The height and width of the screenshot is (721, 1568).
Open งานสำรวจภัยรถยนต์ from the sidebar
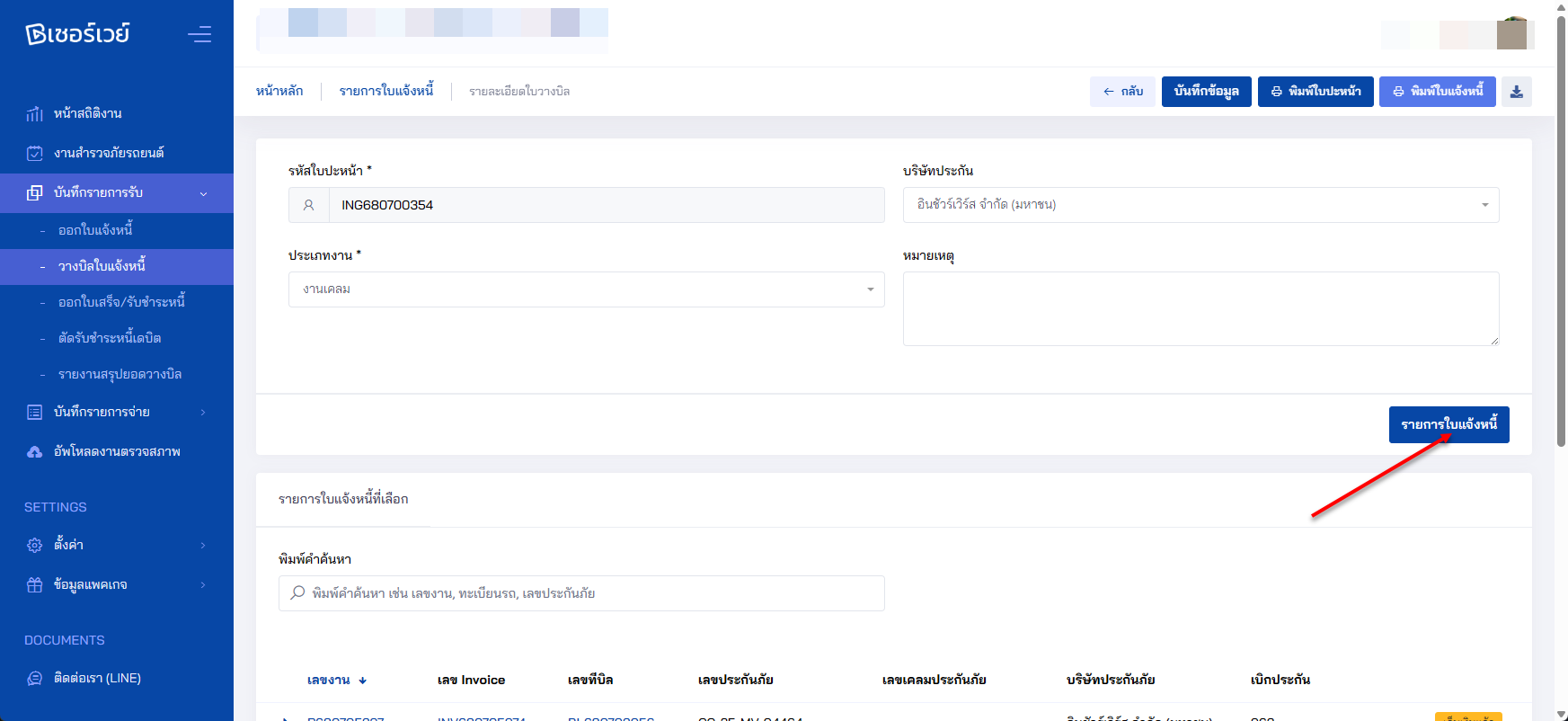[x=108, y=153]
